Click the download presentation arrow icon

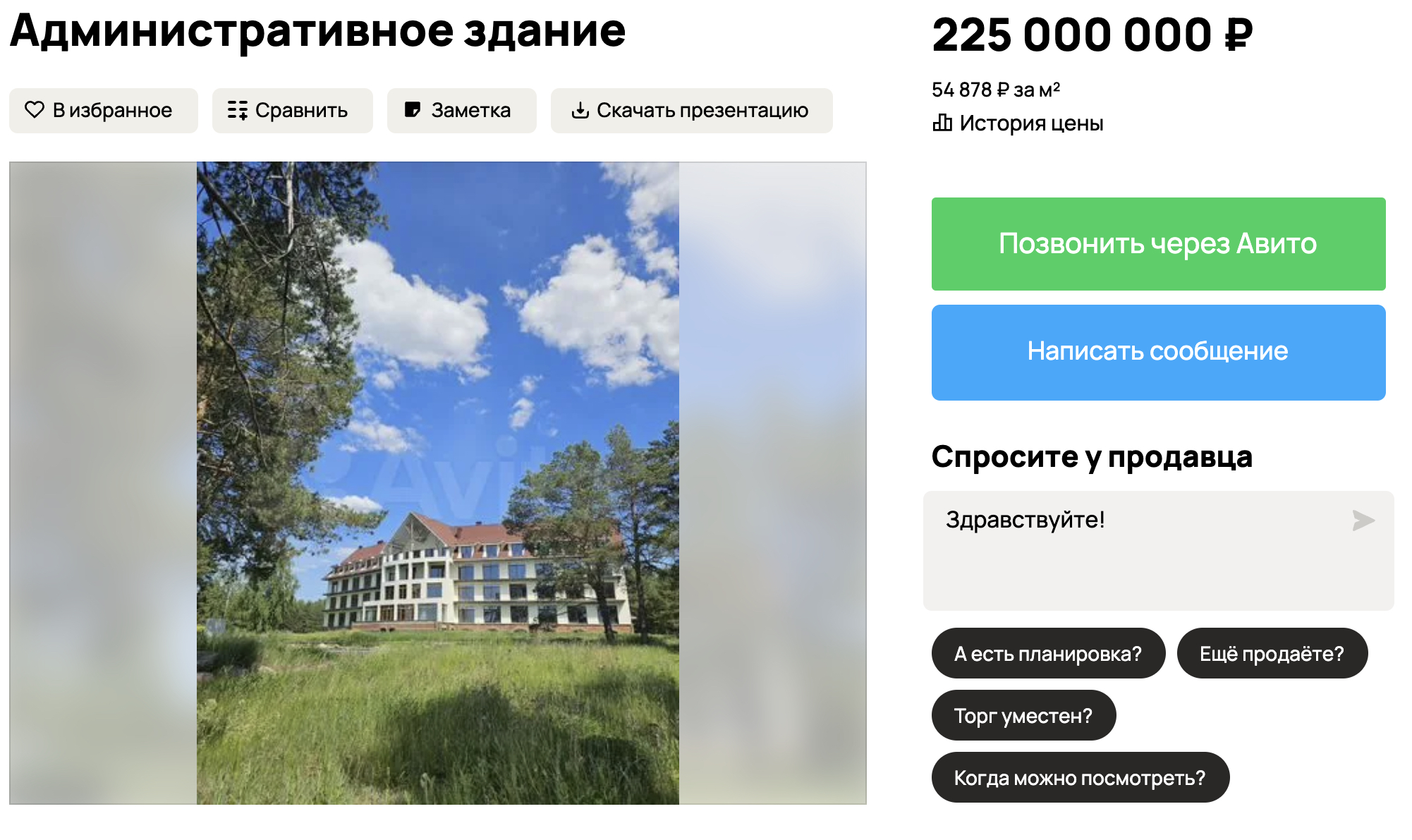(x=580, y=110)
